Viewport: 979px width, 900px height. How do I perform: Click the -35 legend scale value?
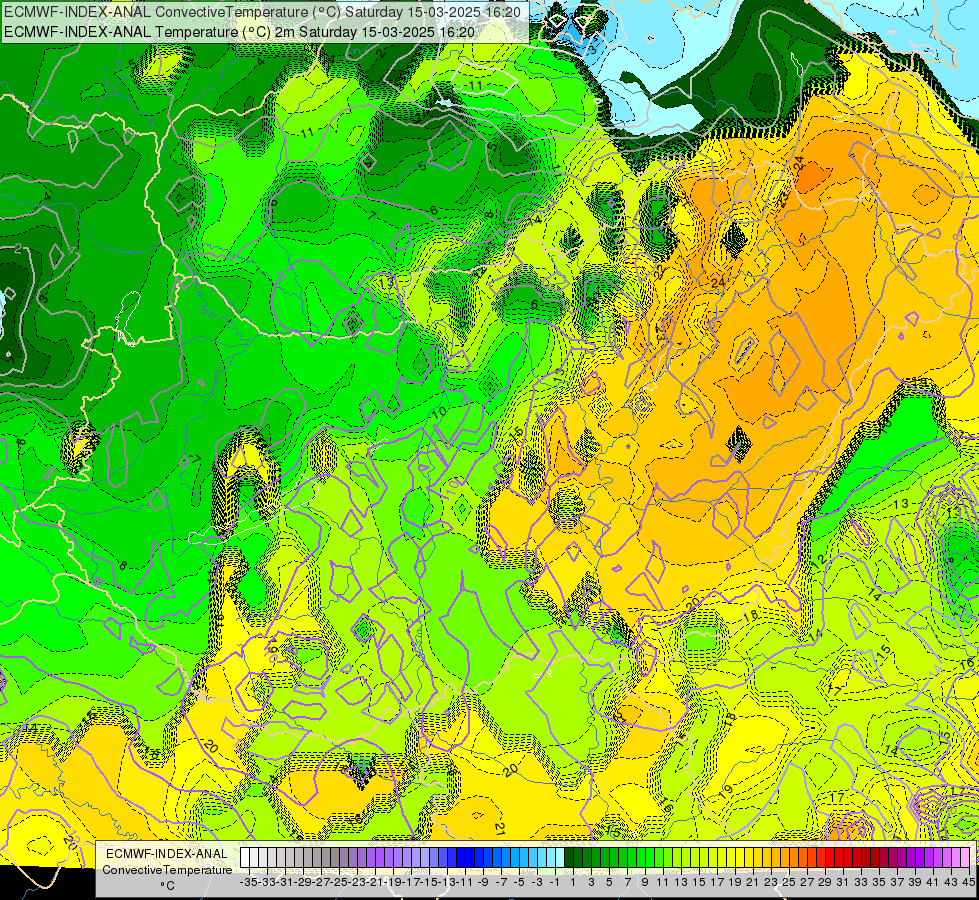point(248,882)
